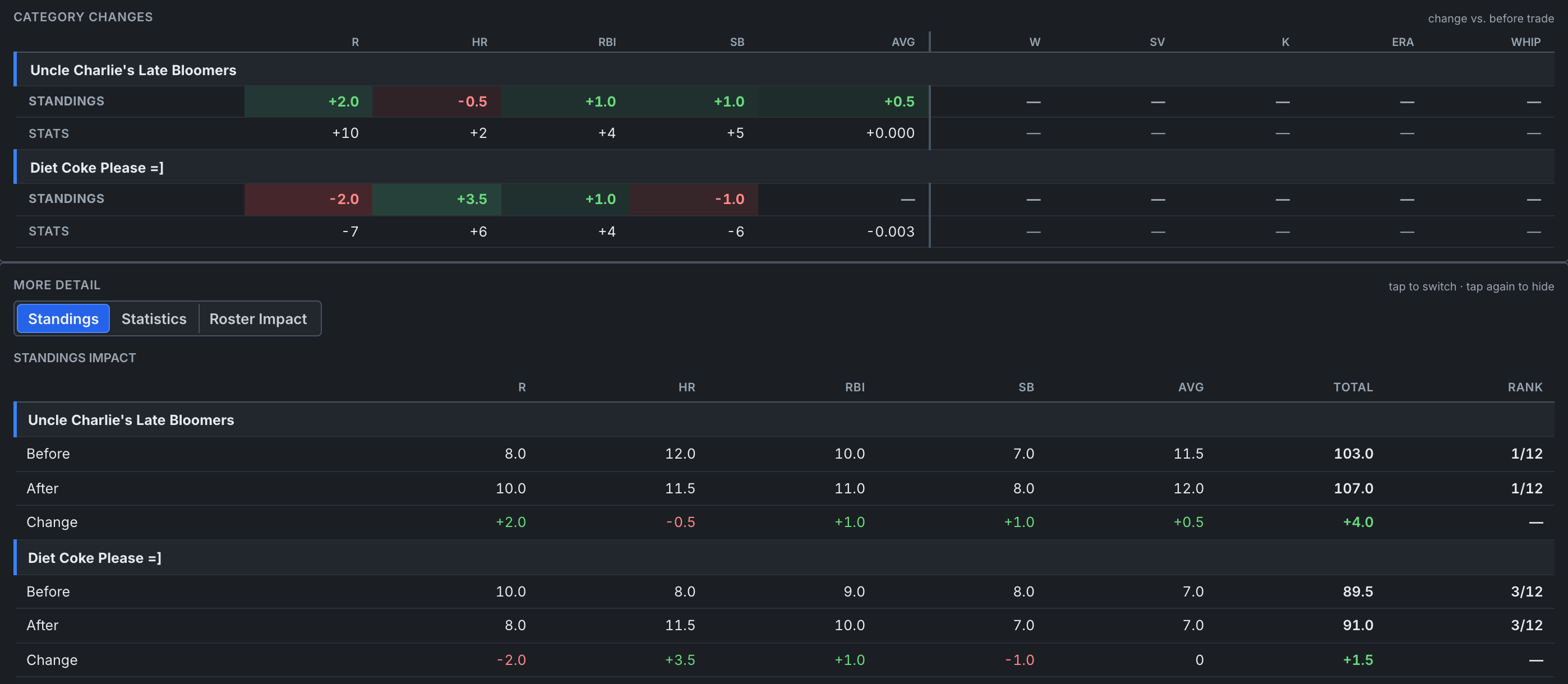This screenshot has width=1568, height=684.
Task: Click the MORE DETAIL heading
Action: [57, 285]
